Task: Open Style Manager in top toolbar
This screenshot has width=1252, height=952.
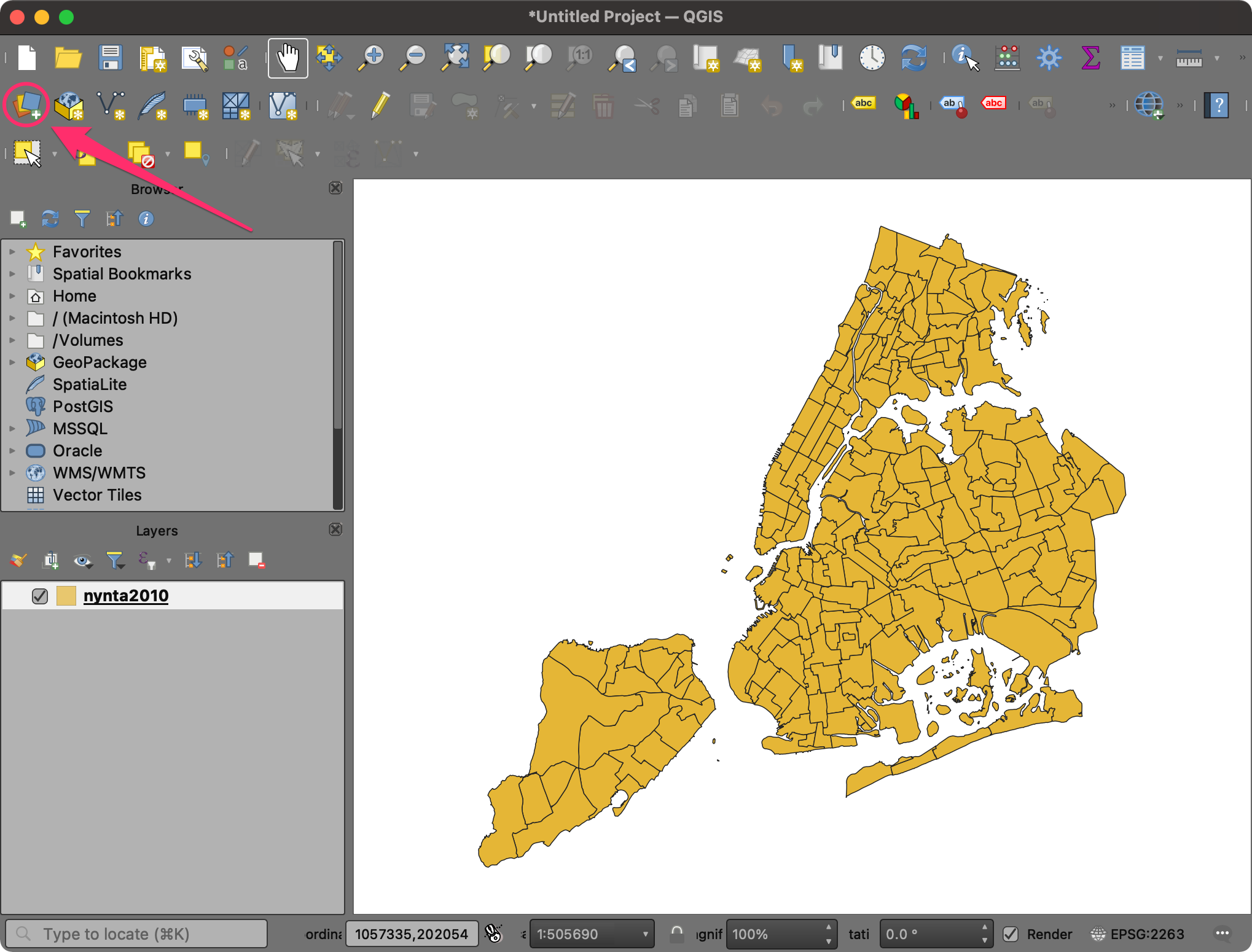Action: 236,58
